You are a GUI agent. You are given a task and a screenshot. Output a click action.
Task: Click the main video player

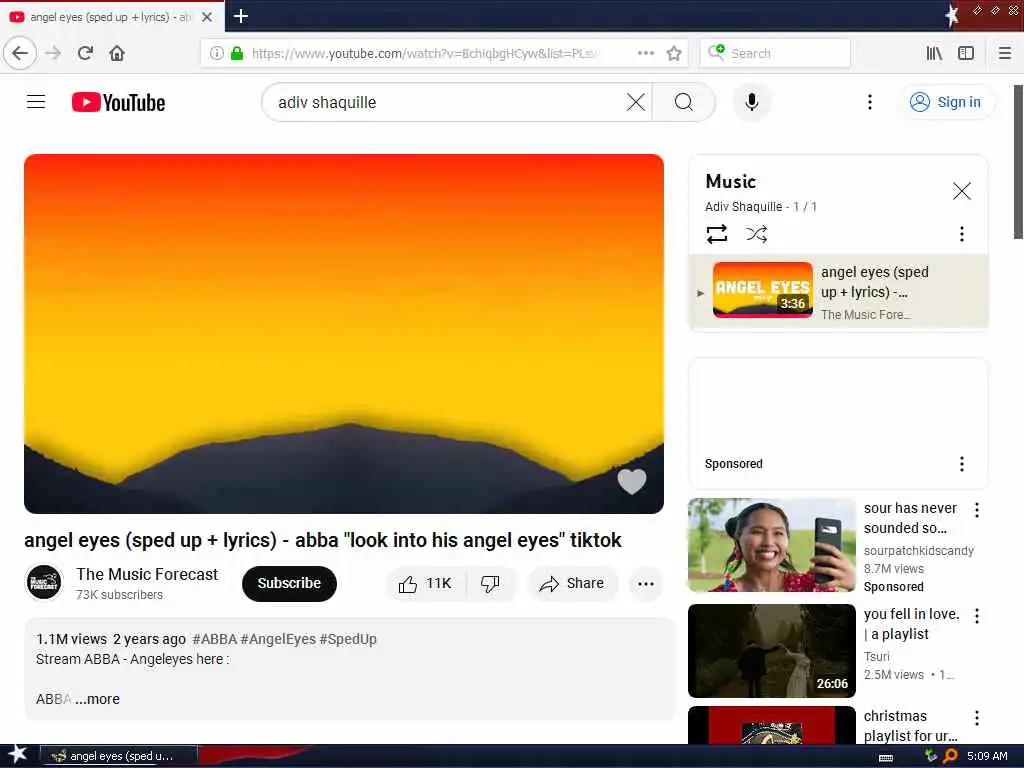point(344,334)
